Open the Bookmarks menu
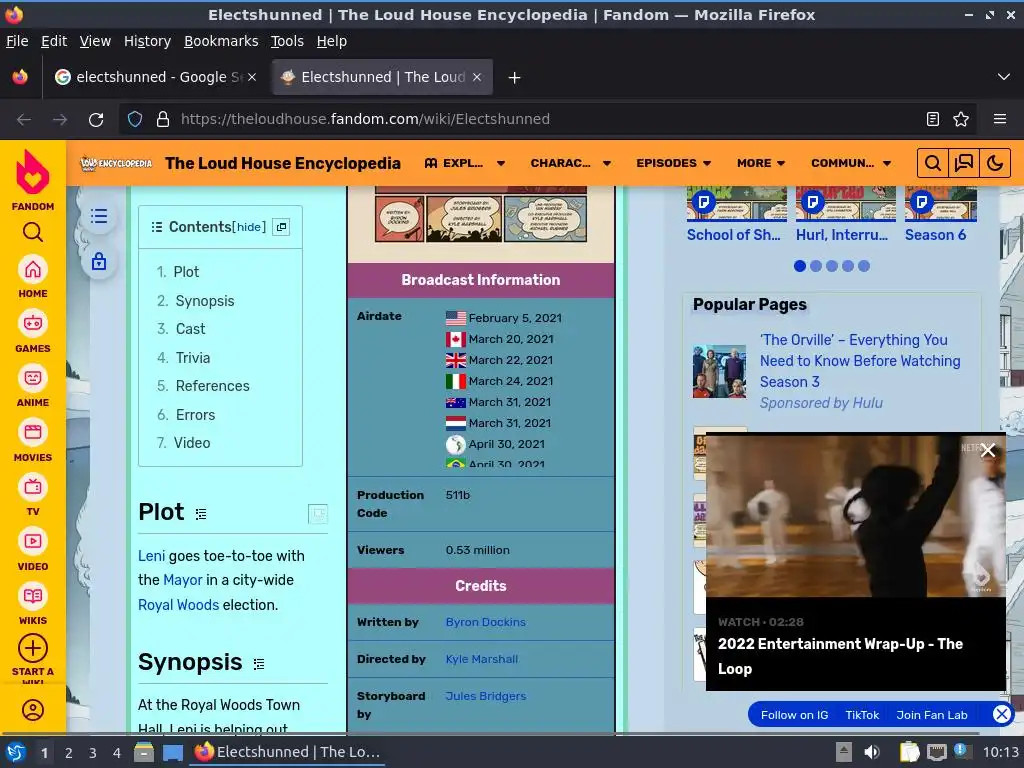The width and height of the screenshot is (1024, 768). click(x=221, y=41)
